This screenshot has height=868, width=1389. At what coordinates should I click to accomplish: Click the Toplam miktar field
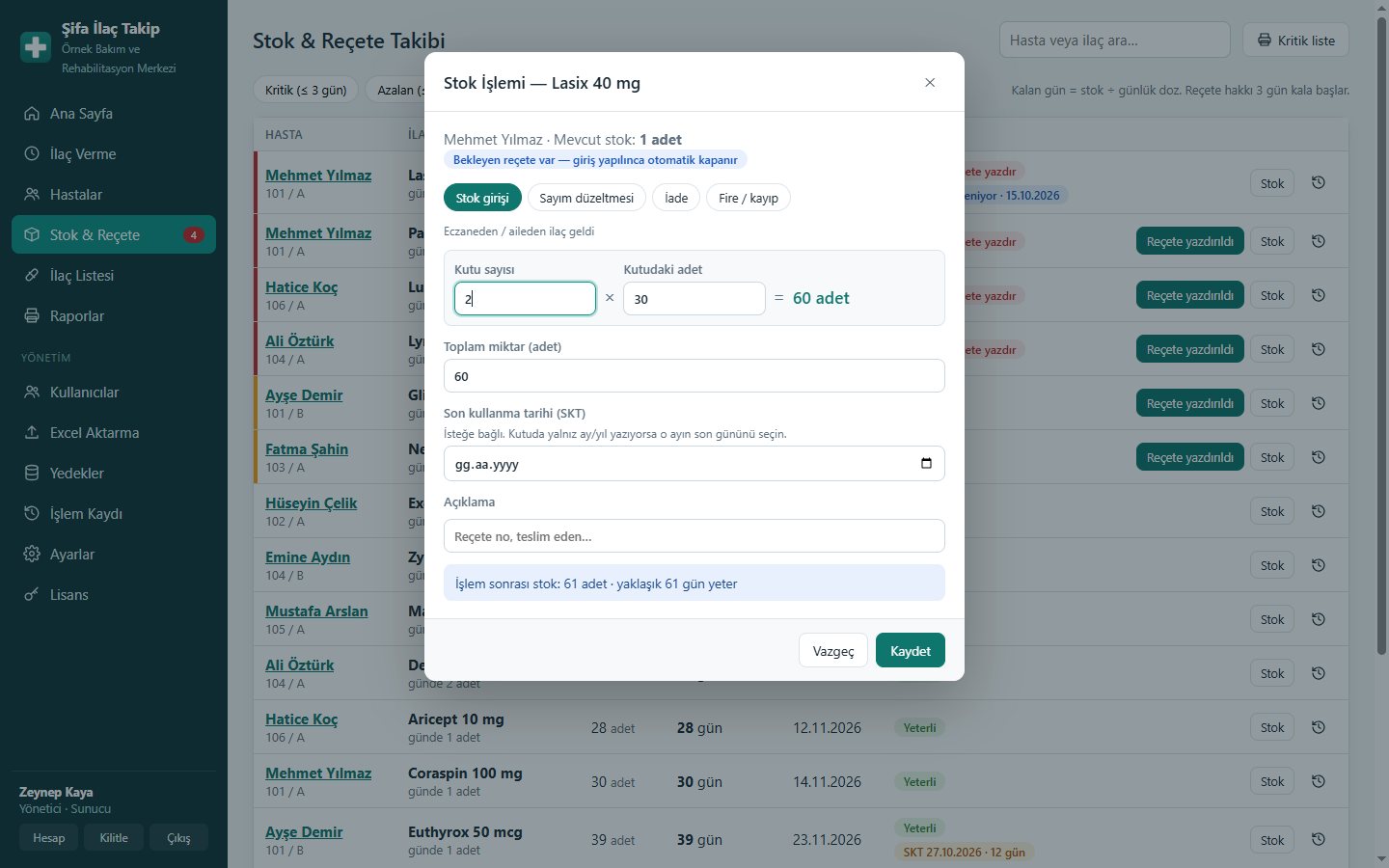pos(694,376)
